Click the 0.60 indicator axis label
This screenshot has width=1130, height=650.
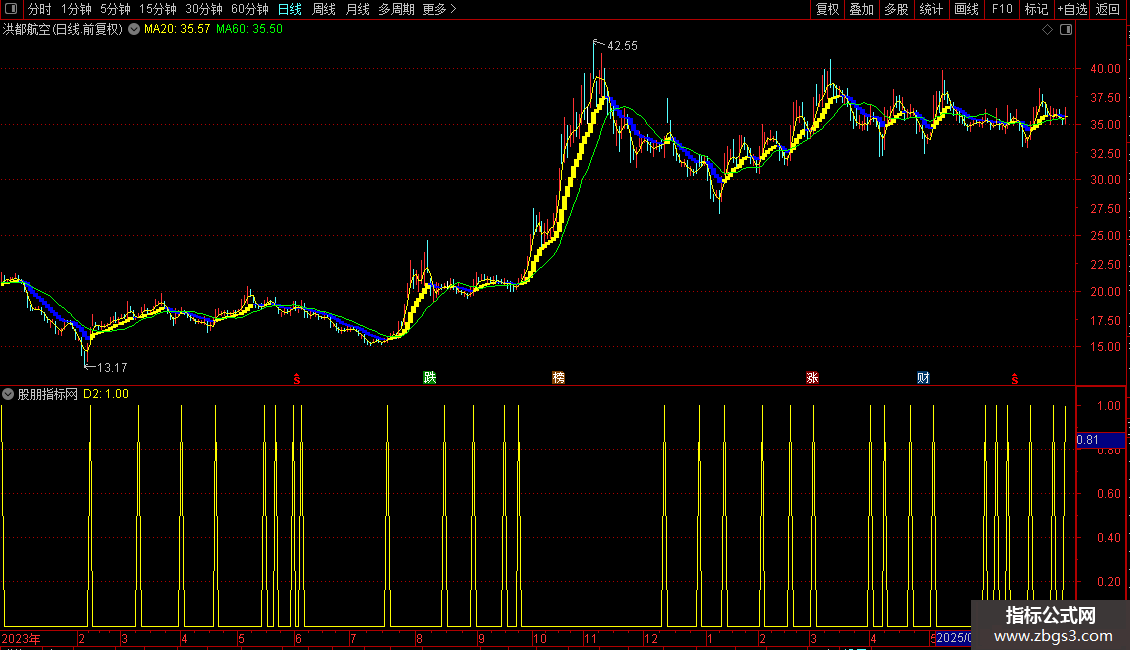[x=1108, y=494]
